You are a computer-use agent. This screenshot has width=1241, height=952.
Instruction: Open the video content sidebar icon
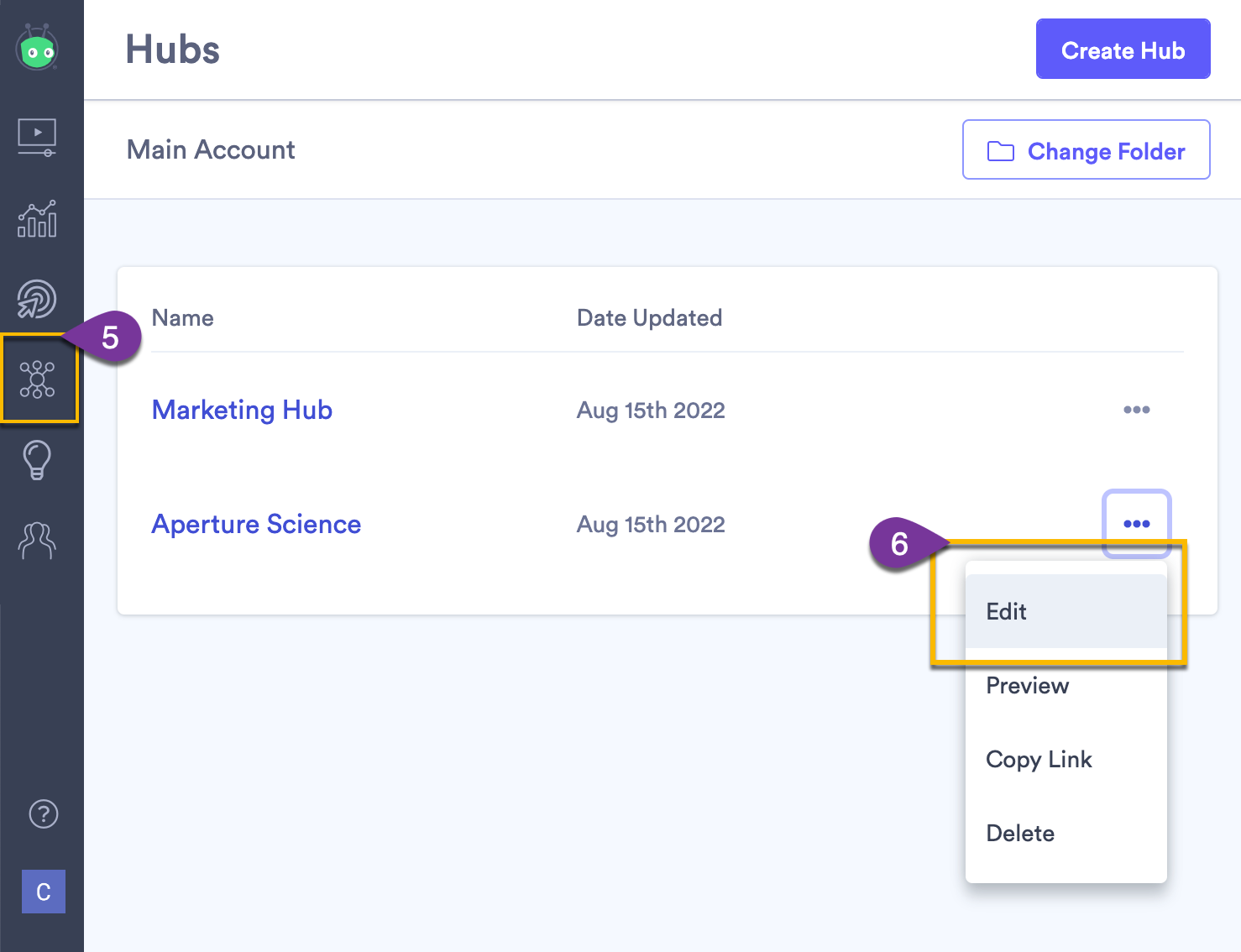point(37,138)
